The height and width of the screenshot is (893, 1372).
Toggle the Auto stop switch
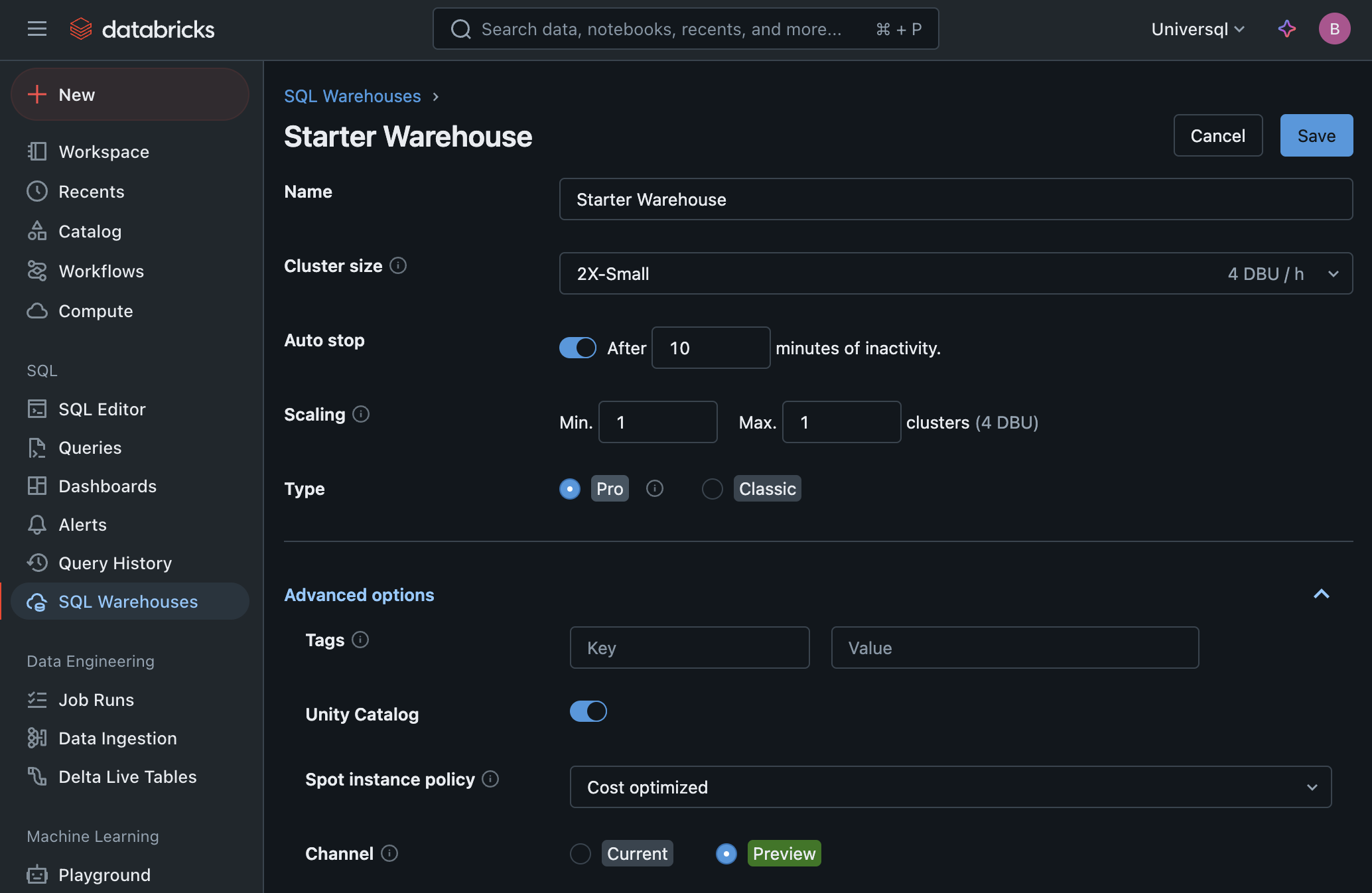click(578, 348)
